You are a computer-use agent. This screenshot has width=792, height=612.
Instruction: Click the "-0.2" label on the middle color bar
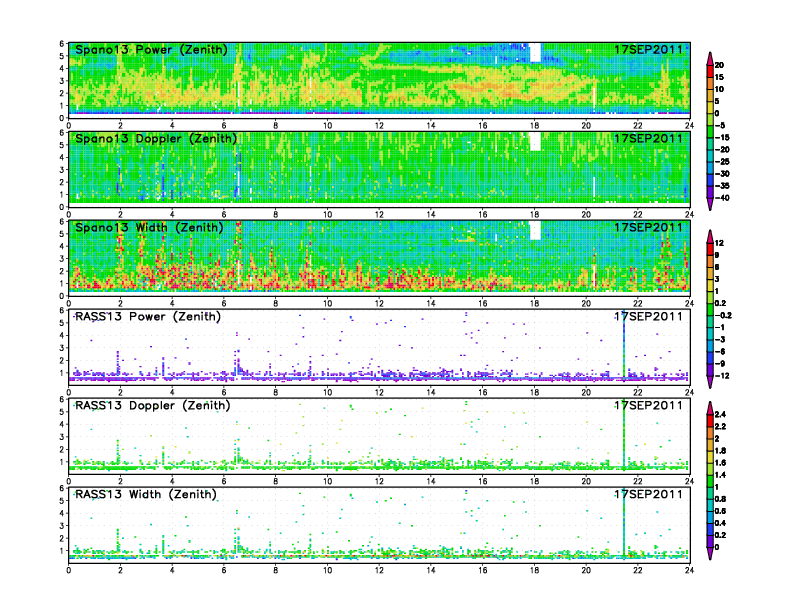click(723, 315)
